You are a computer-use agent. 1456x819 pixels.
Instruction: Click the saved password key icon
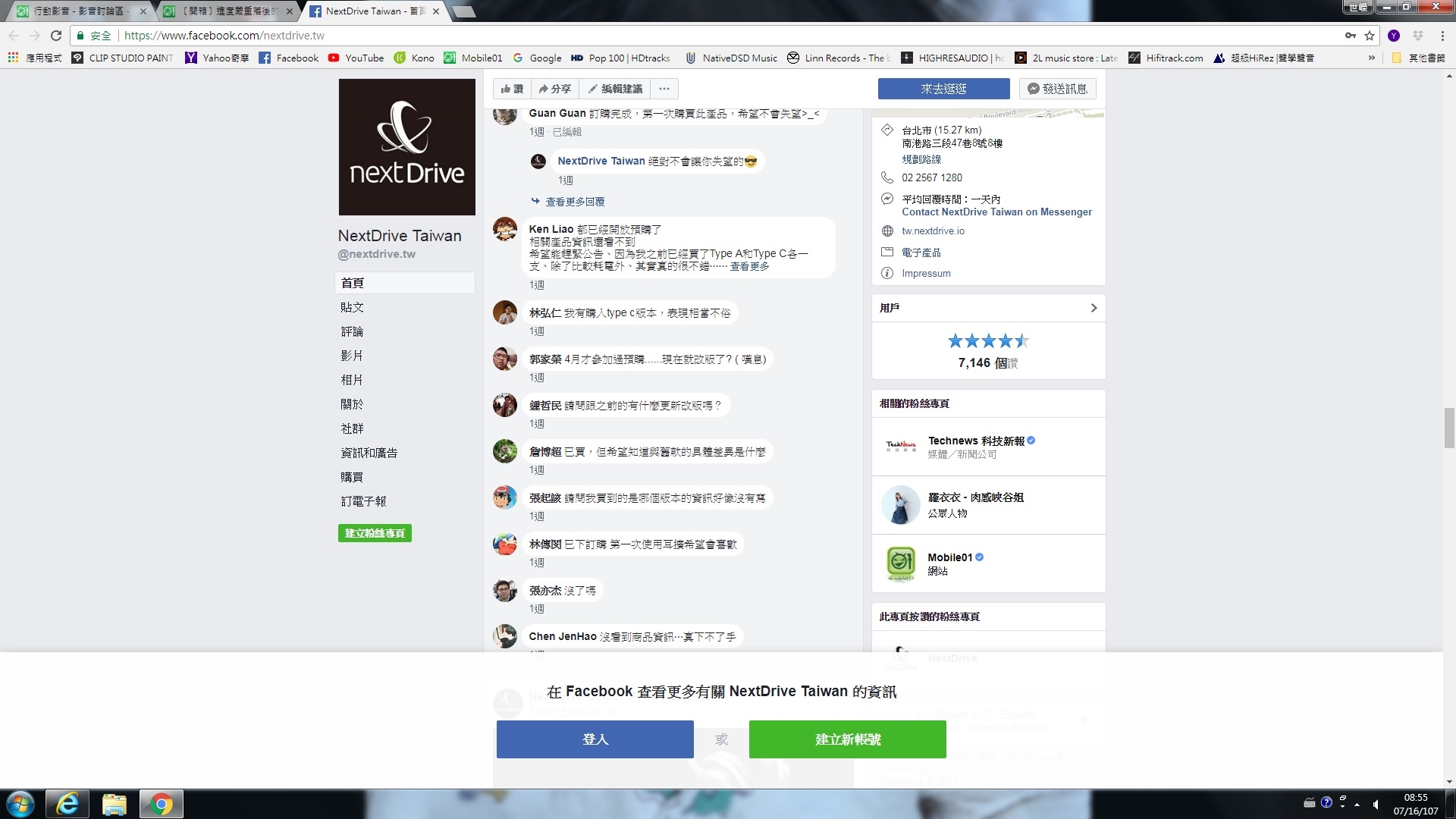coord(1351,36)
